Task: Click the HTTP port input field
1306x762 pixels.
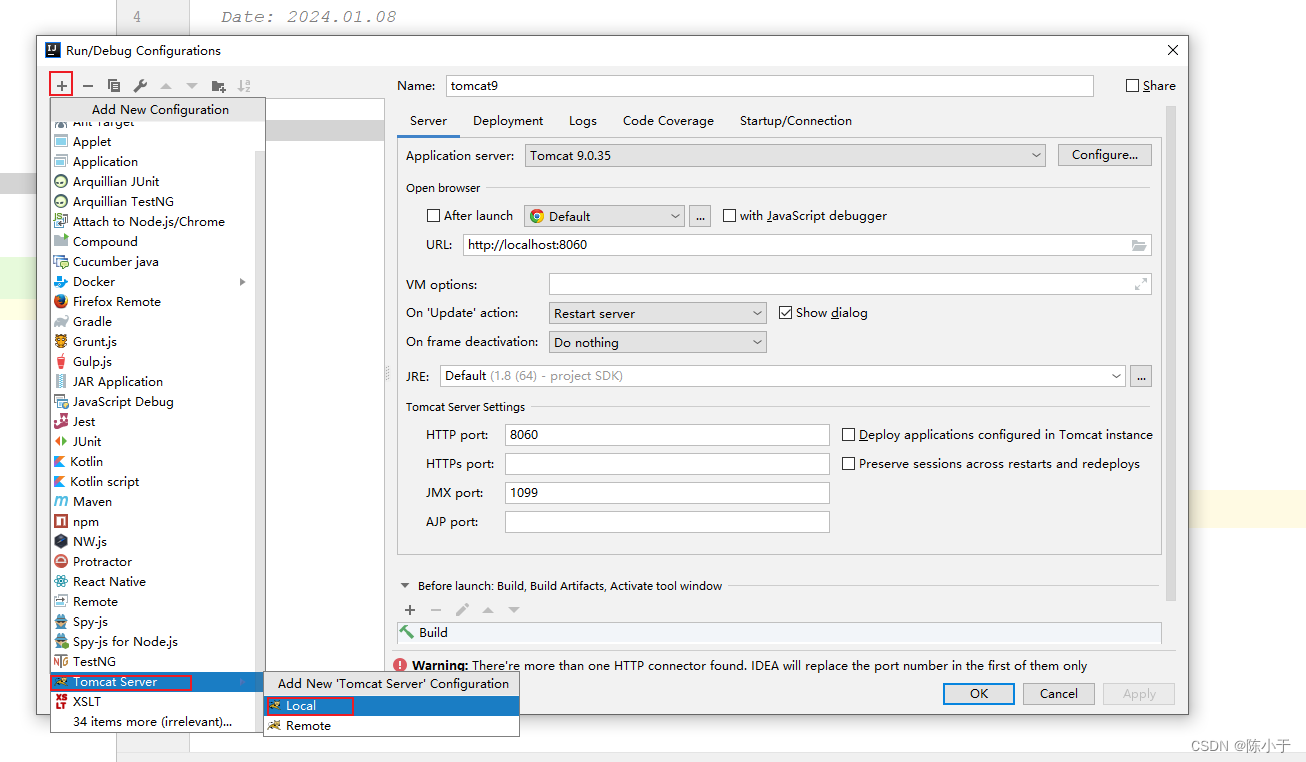Action: (667, 435)
